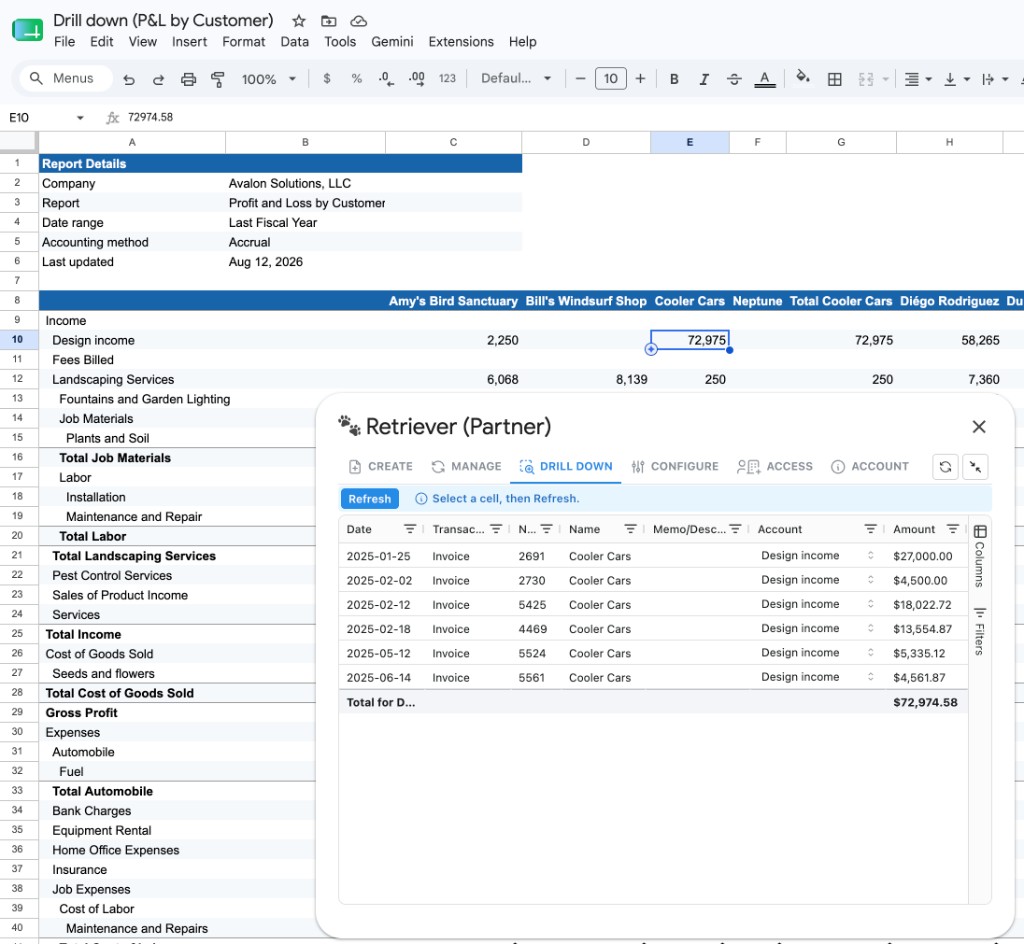The height and width of the screenshot is (944, 1024).
Task: View cloud save status icon
Action: [359, 21]
